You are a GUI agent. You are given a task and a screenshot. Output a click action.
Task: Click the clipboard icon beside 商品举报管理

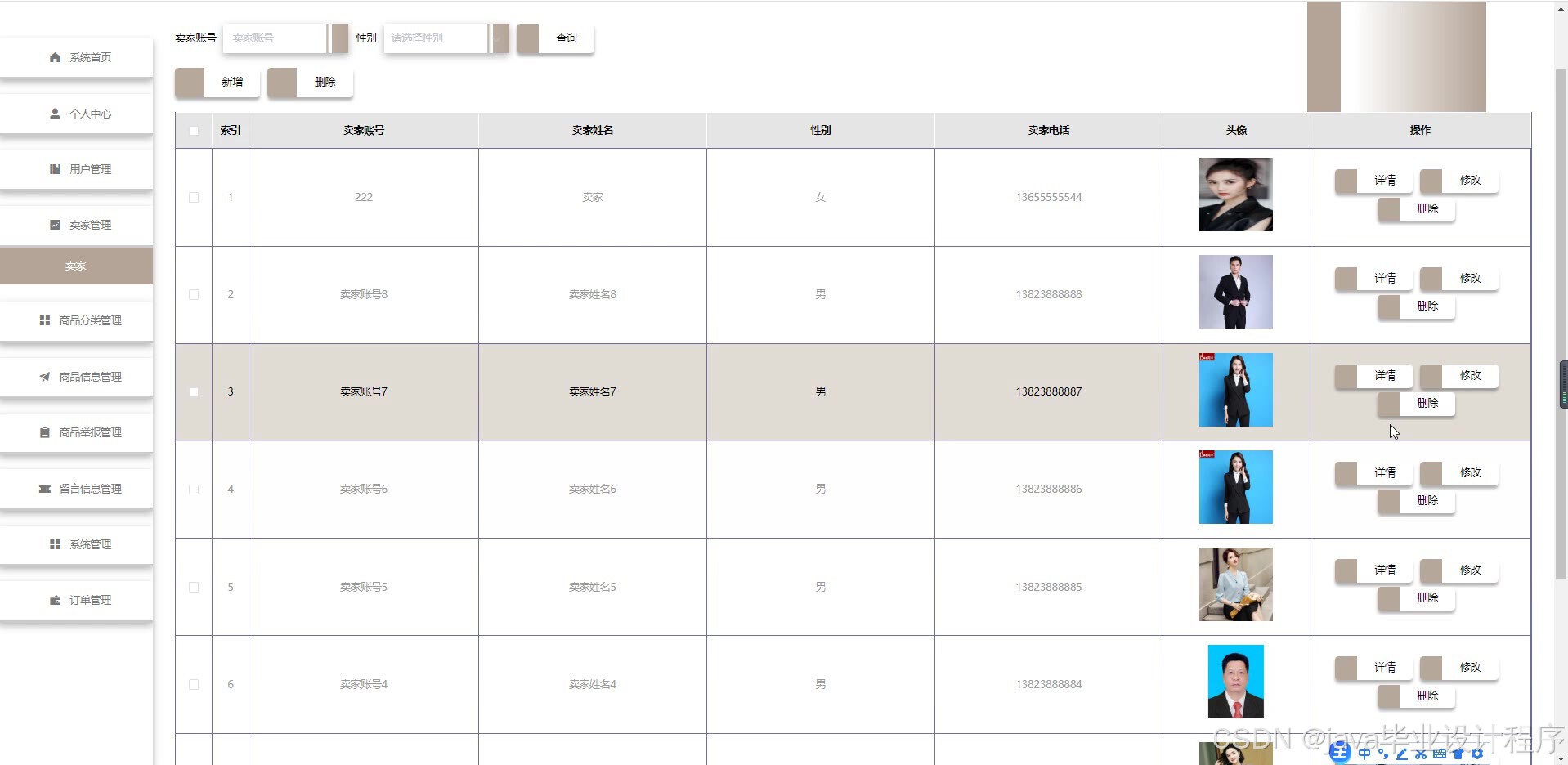point(45,432)
